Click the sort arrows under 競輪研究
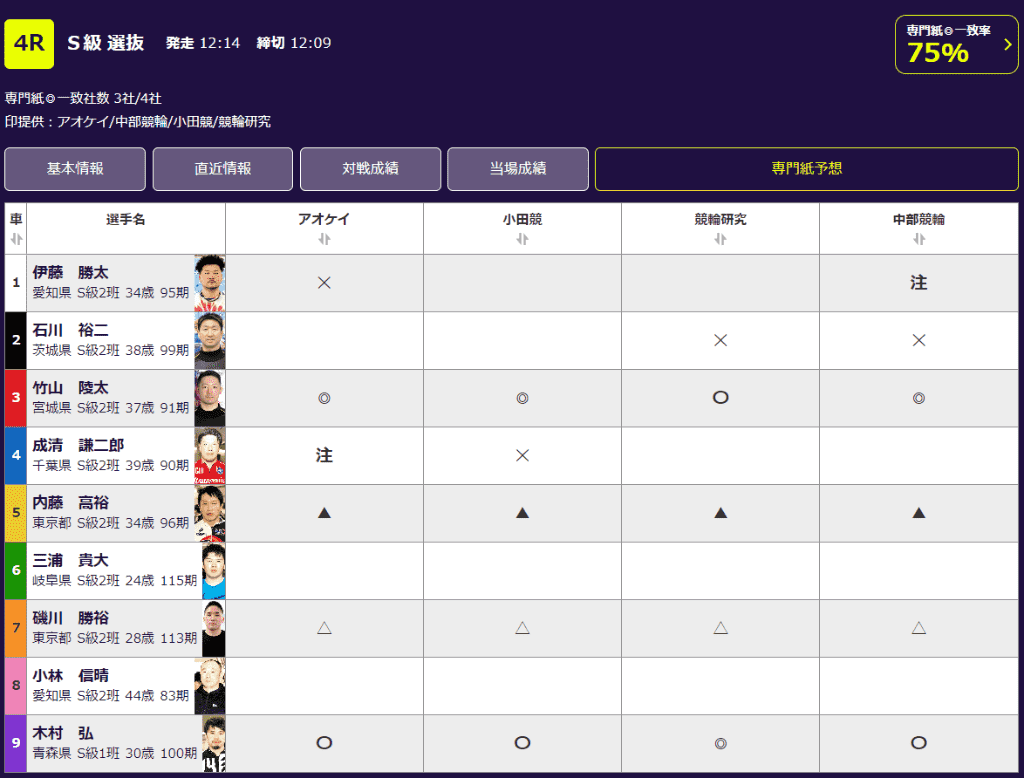 720,239
